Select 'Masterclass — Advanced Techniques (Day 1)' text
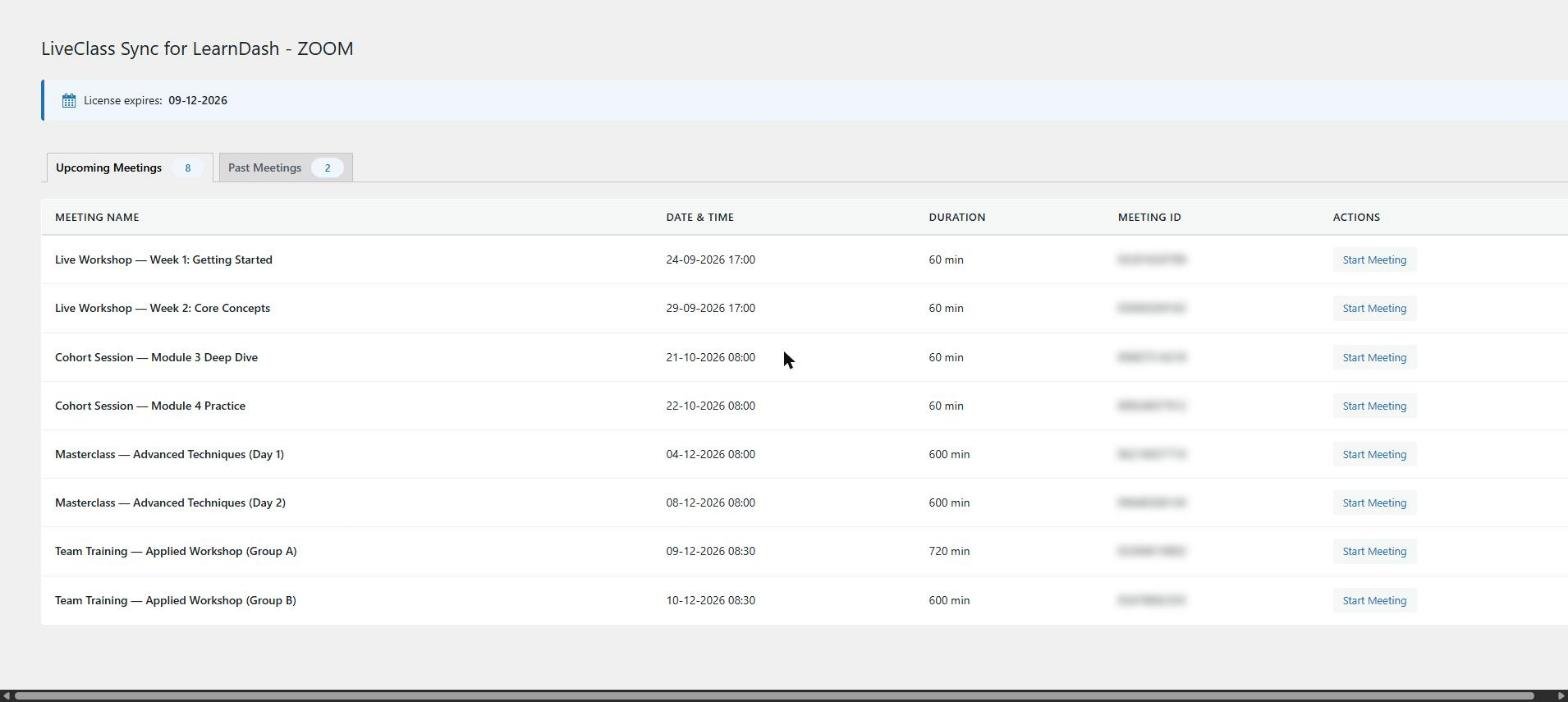 (169, 454)
